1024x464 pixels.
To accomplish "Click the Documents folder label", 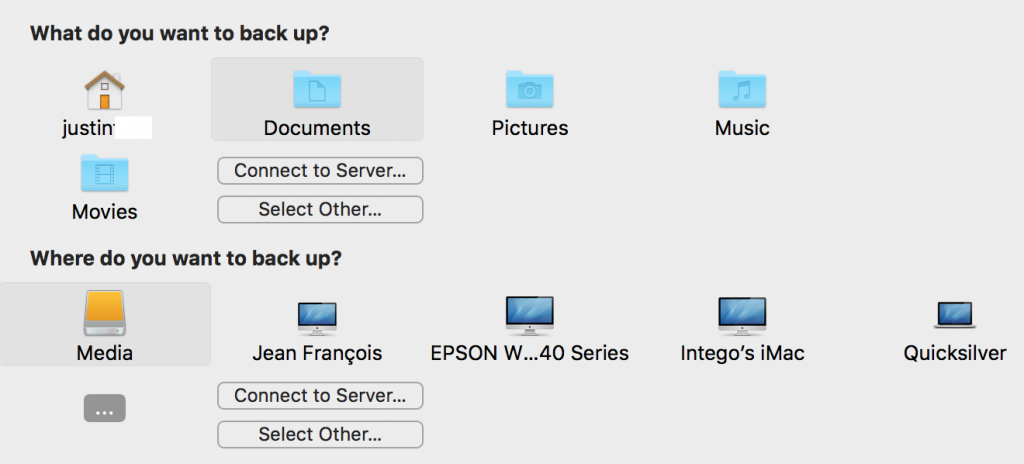I will click(x=317, y=128).
